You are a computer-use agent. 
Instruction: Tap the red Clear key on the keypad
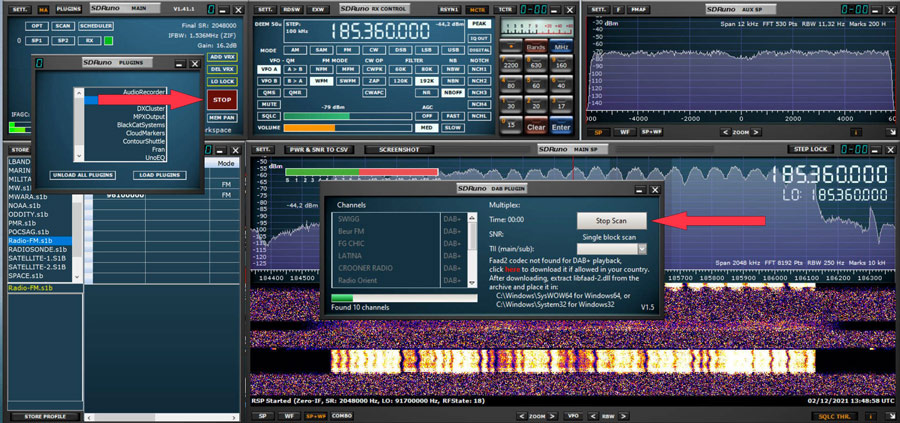(536, 127)
